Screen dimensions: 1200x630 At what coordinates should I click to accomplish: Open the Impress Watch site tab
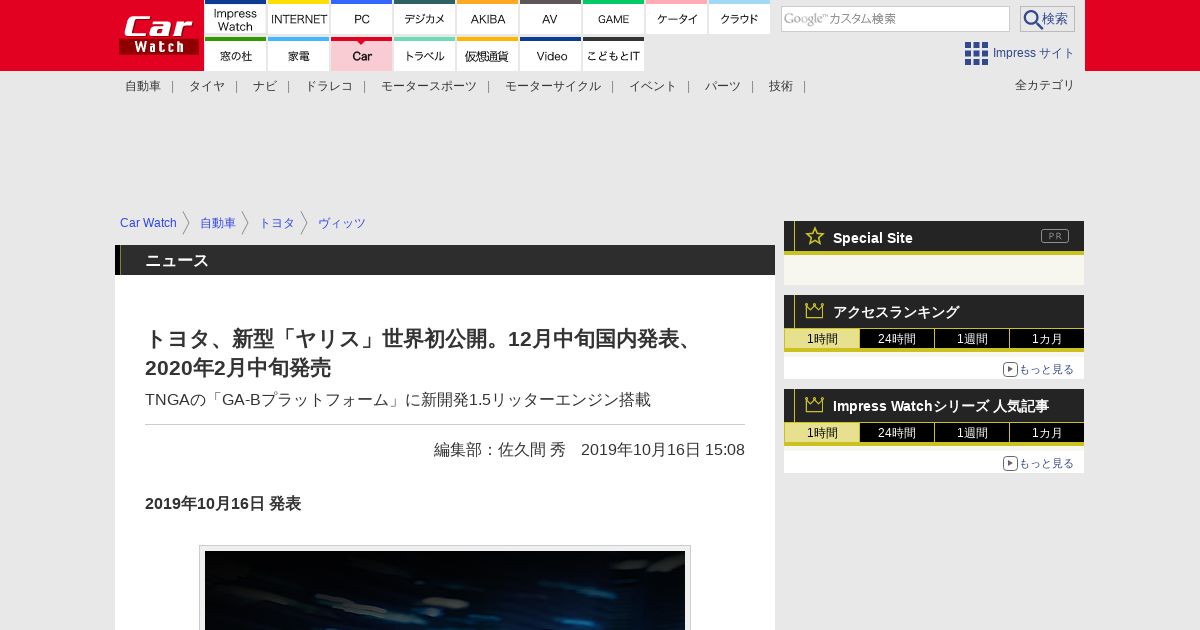tap(235, 18)
